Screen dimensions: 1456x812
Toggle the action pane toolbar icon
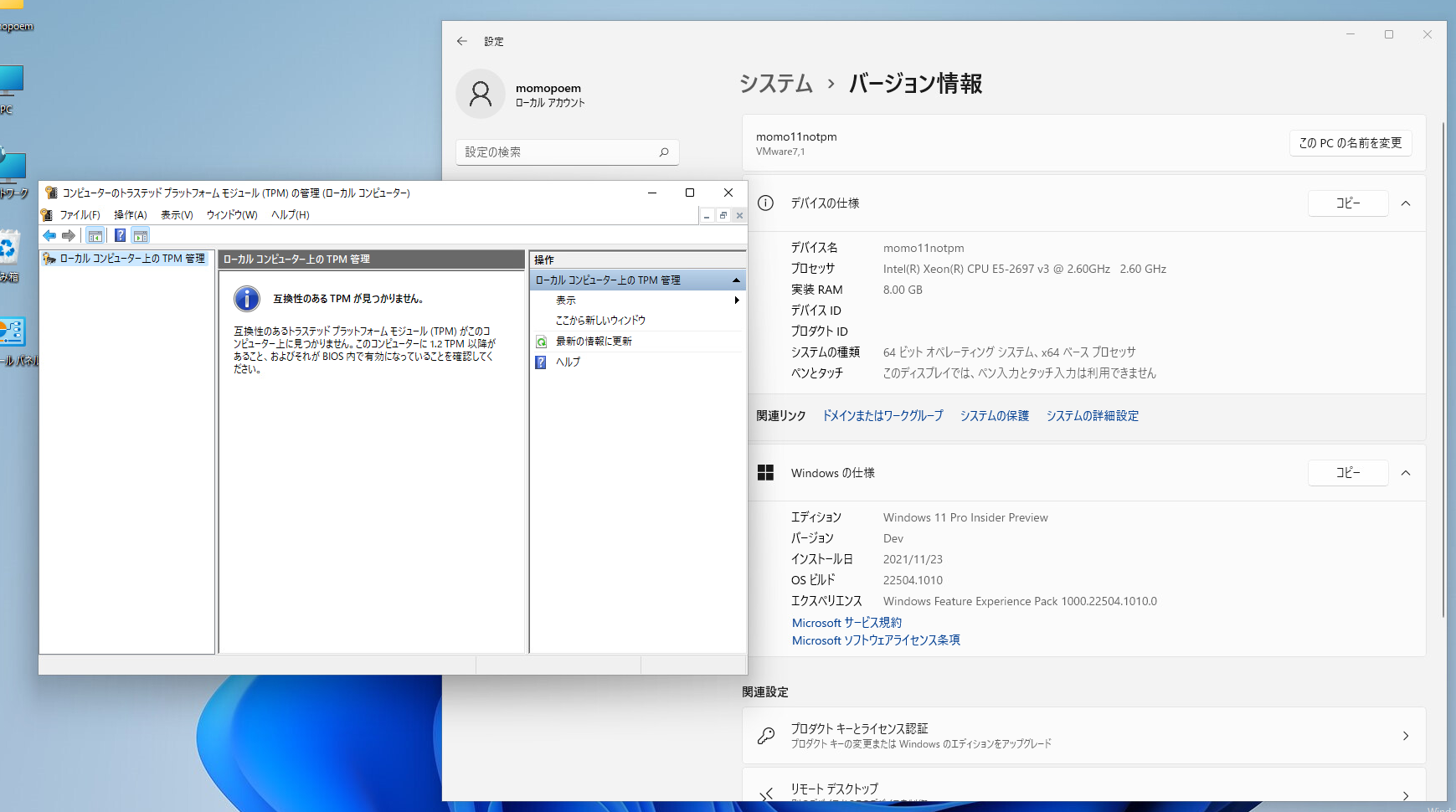point(141,236)
